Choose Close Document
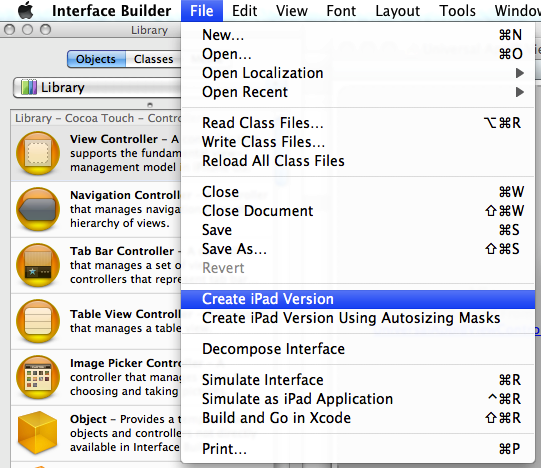Viewport: 541px width, 468px height. pyautogui.click(x=358, y=211)
